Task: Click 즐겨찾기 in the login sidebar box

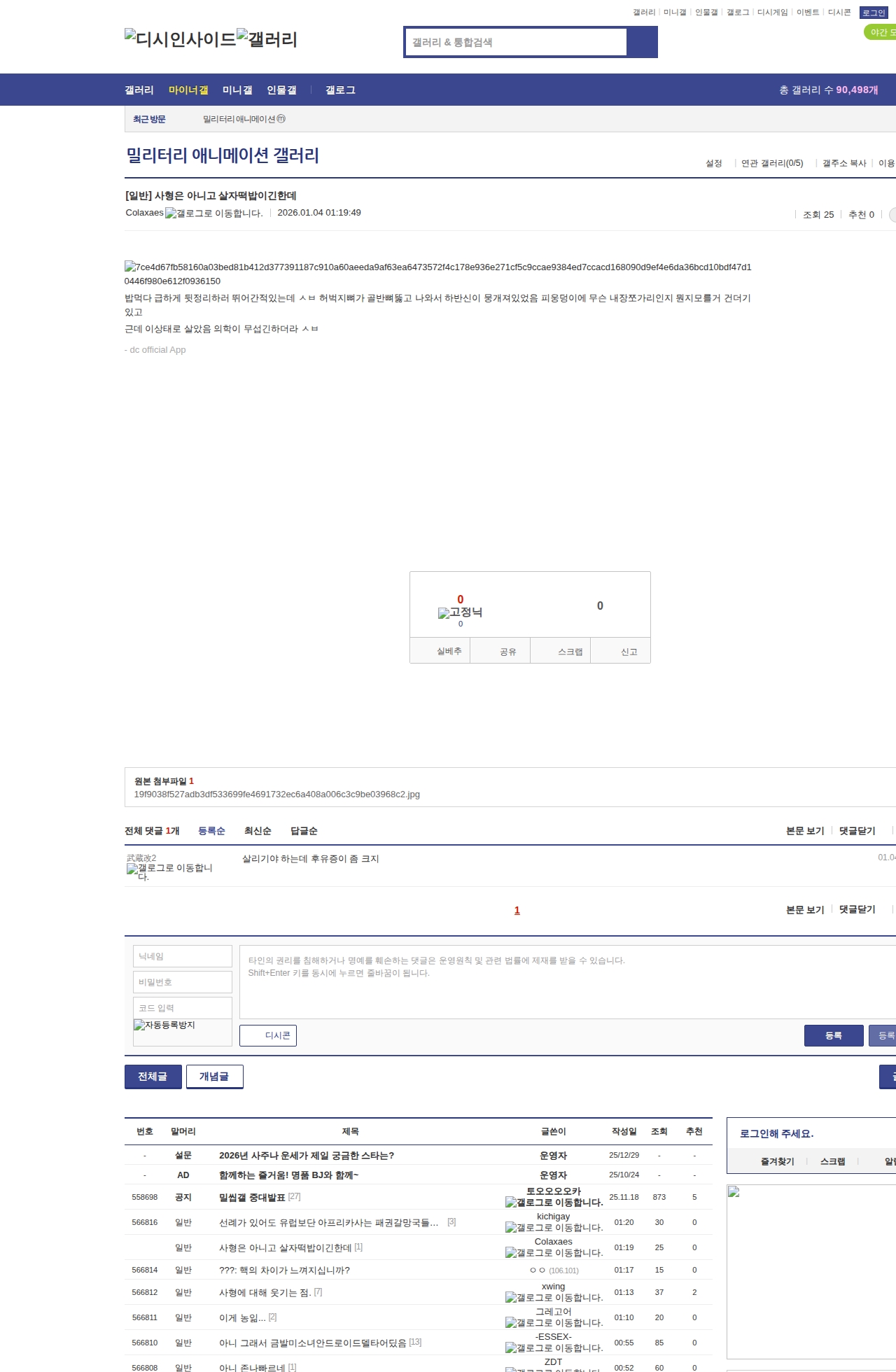Action: (778, 1161)
